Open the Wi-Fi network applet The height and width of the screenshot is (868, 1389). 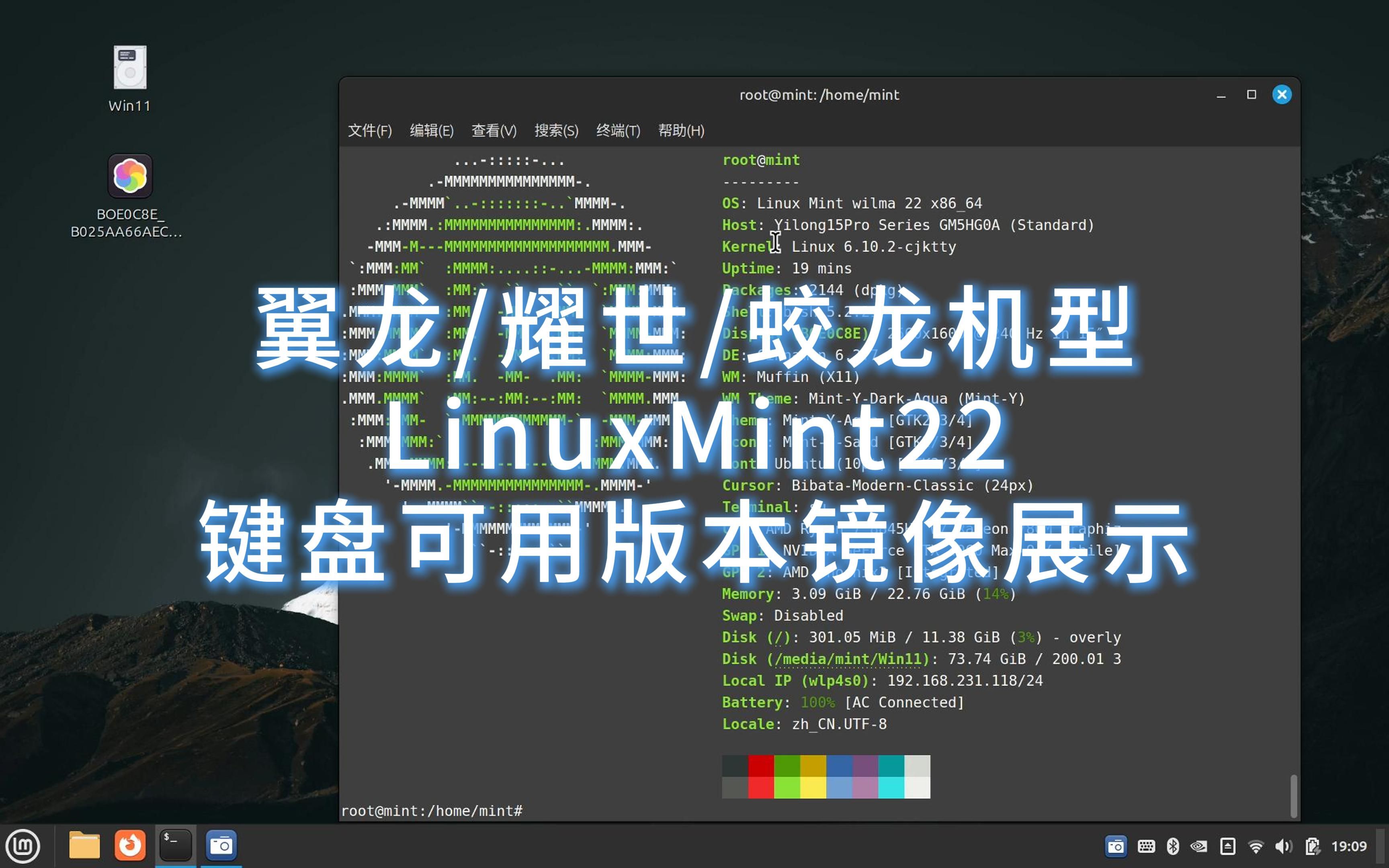point(1256,846)
